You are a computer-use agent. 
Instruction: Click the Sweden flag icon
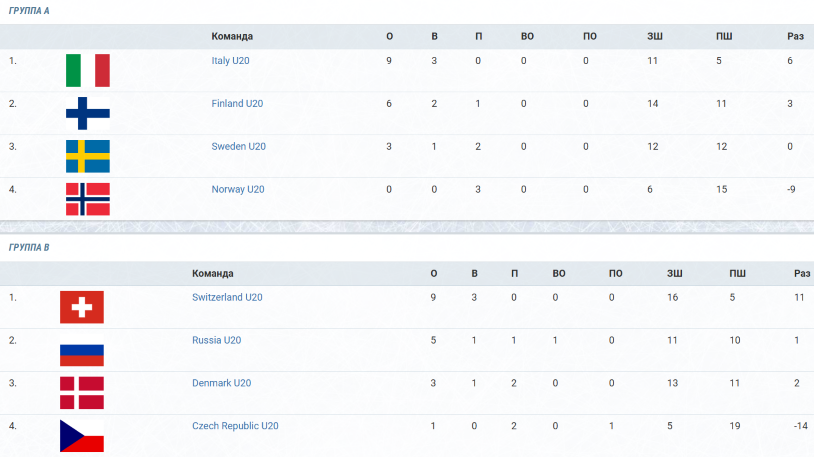tap(88, 156)
